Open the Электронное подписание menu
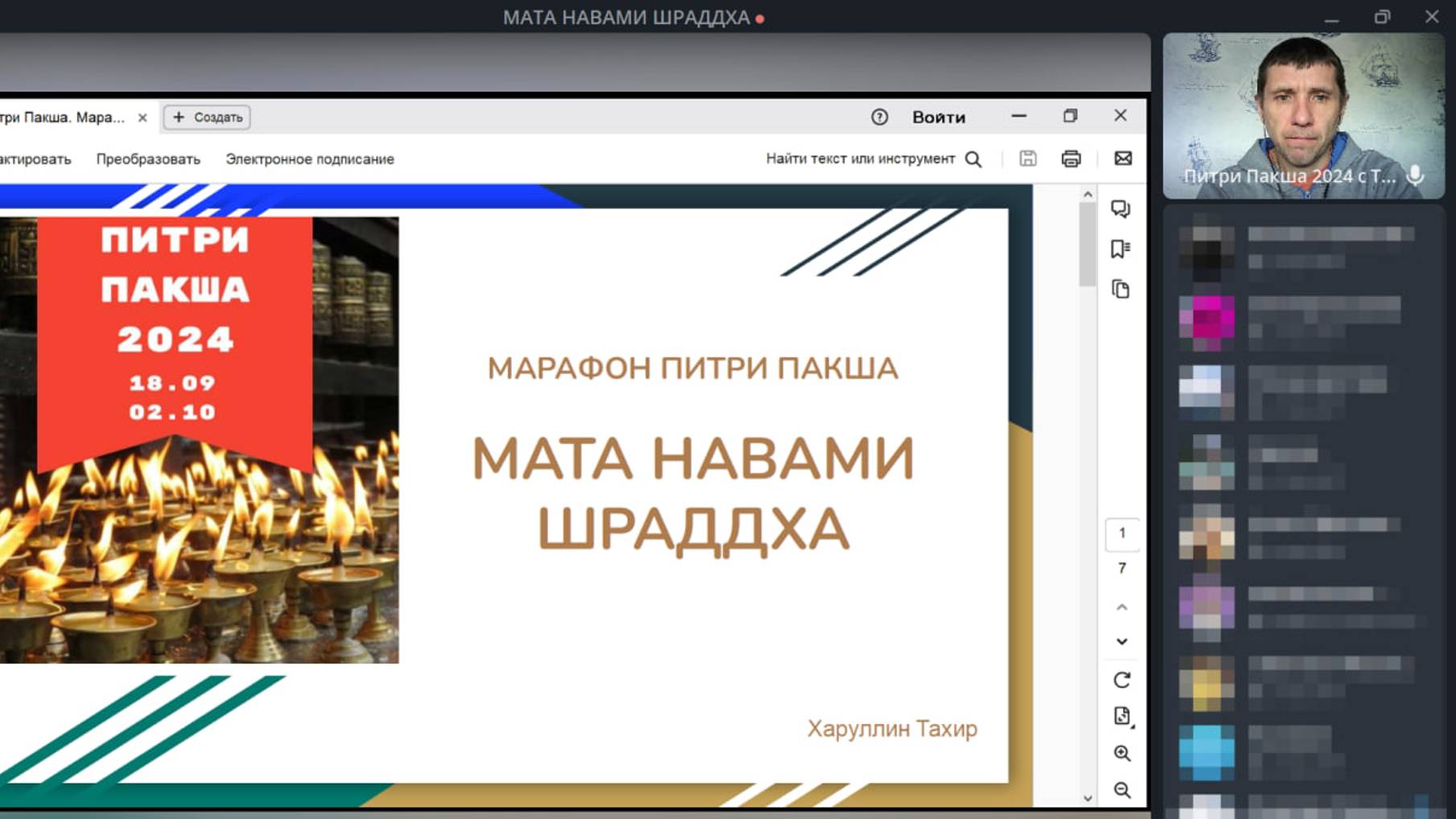The height and width of the screenshot is (819, 1456). pos(311,158)
